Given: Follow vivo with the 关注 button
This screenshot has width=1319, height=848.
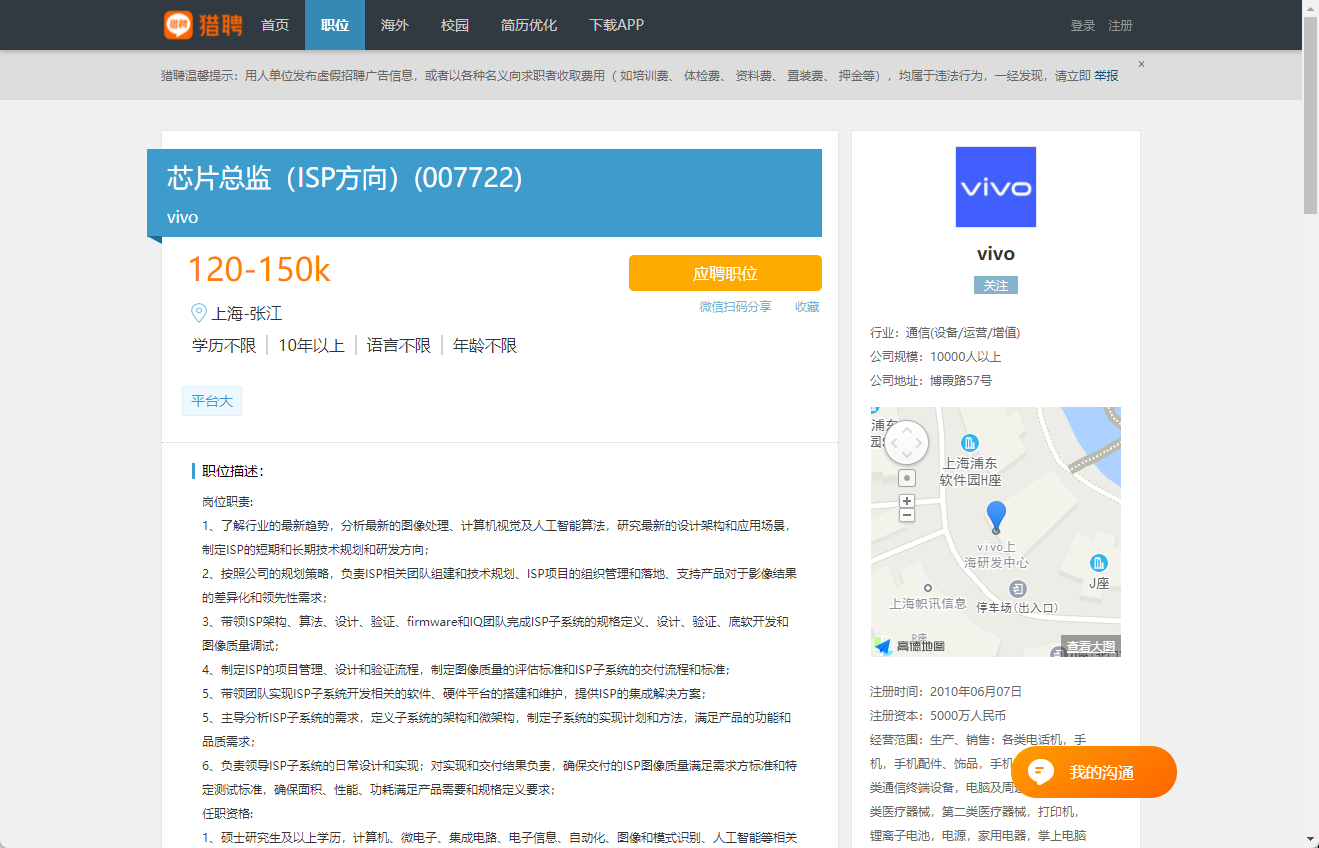Looking at the screenshot, I should [x=995, y=284].
